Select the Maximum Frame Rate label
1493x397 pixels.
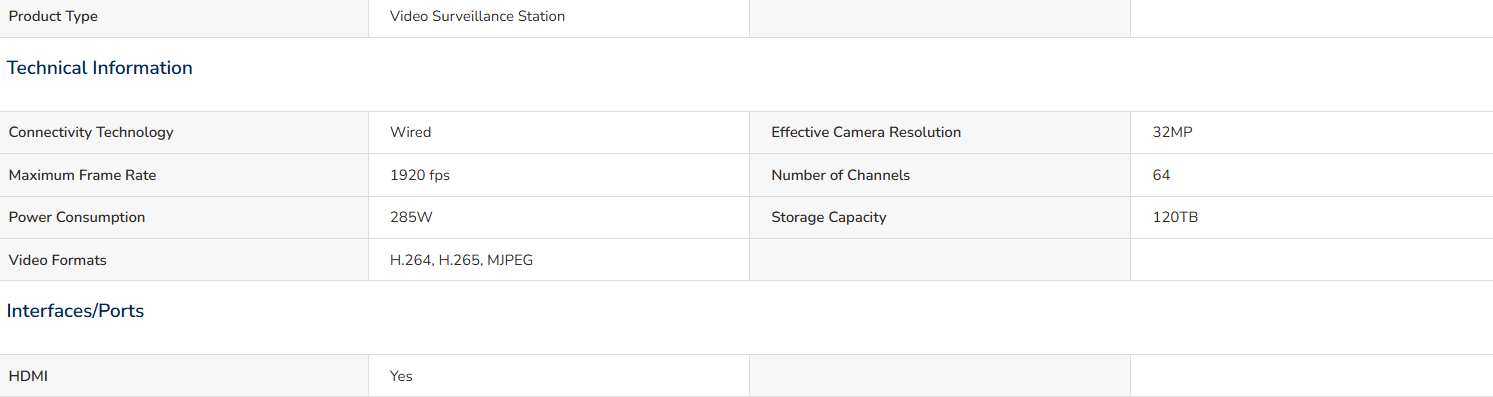pos(82,175)
